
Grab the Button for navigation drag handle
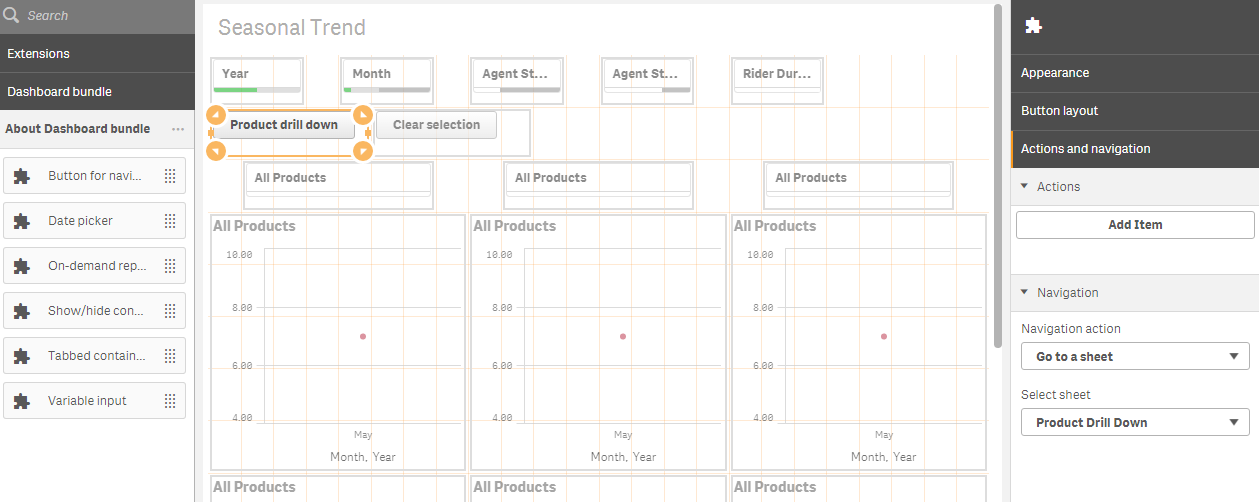coord(170,176)
